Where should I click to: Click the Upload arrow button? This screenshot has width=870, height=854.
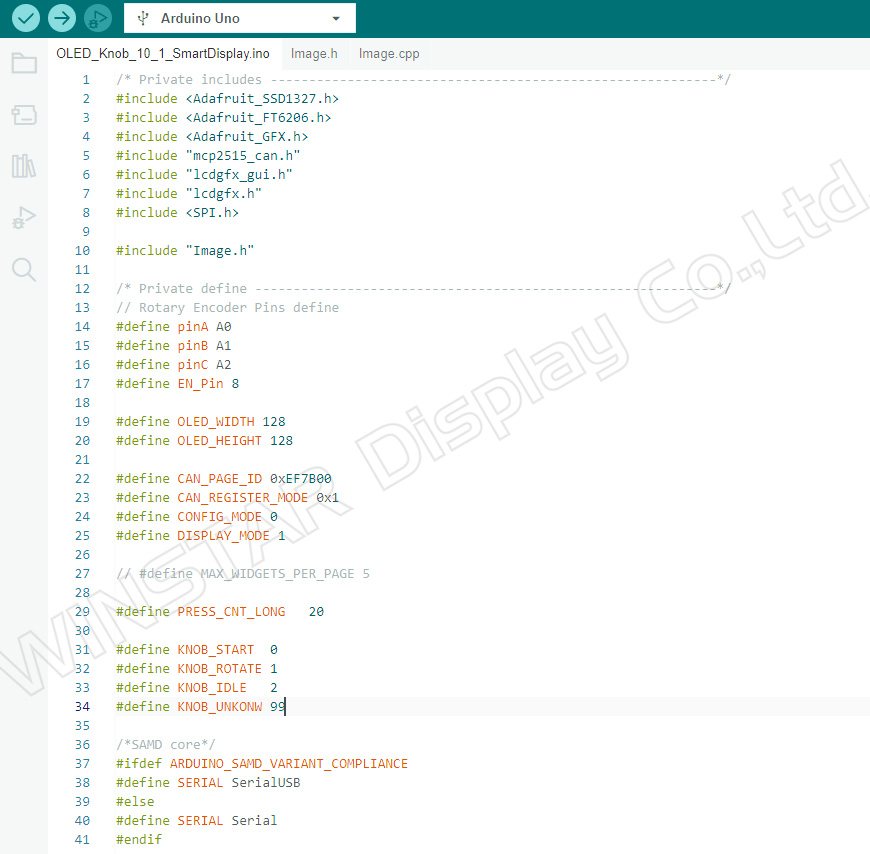coord(62,18)
